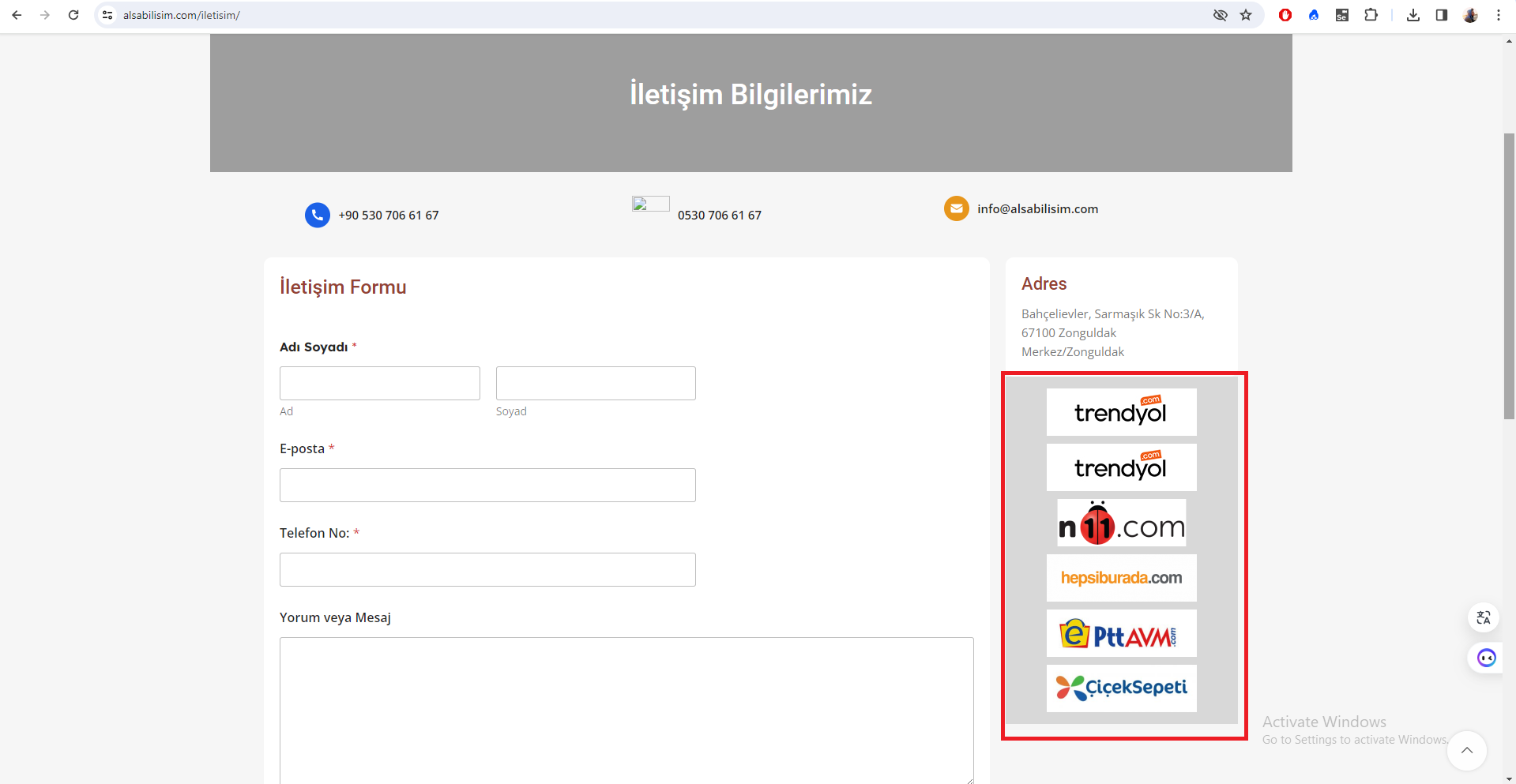1516x784 pixels.
Task: Open the Chrome three-dot menu
Action: click(1499, 15)
